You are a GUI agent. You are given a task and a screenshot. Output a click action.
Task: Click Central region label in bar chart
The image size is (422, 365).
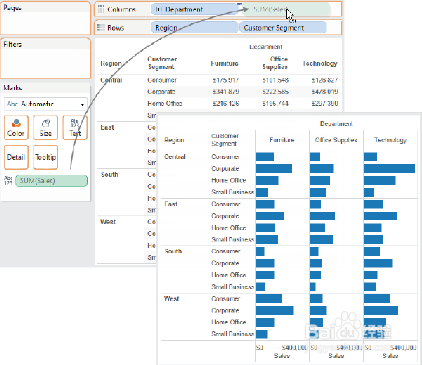click(x=175, y=157)
